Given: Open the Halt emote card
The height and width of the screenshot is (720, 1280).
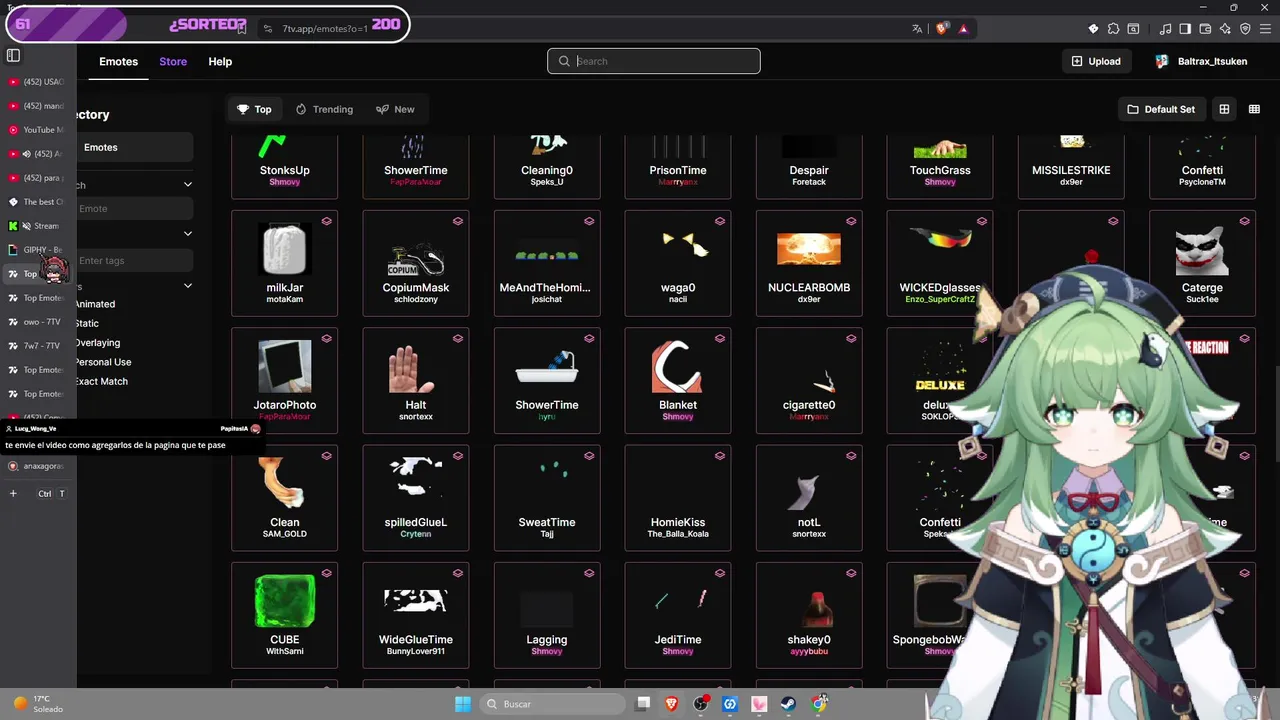Looking at the screenshot, I should tap(416, 381).
